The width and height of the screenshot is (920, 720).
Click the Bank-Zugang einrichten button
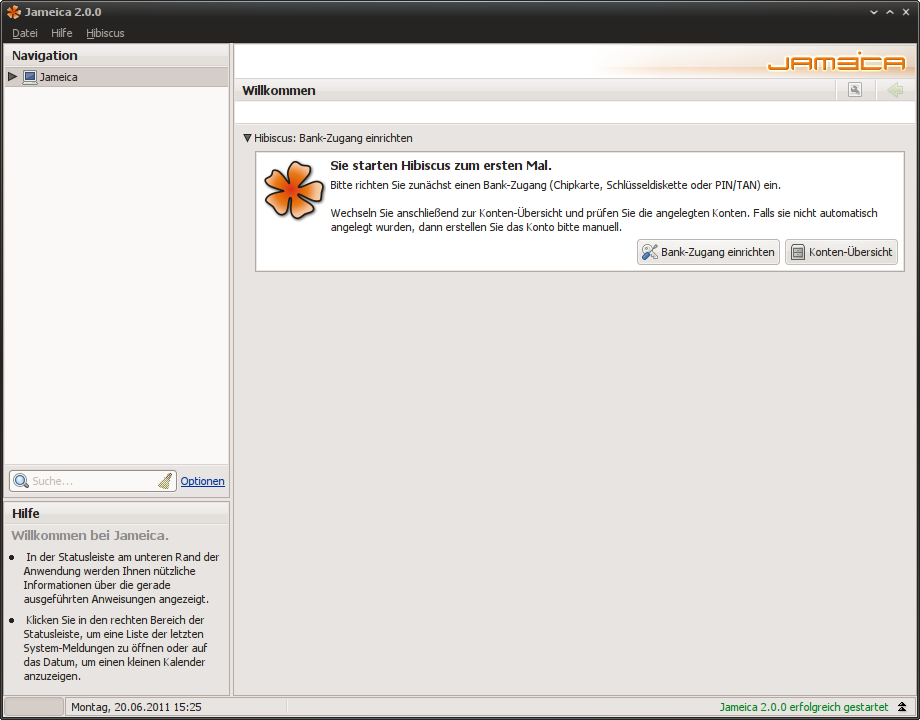point(708,252)
